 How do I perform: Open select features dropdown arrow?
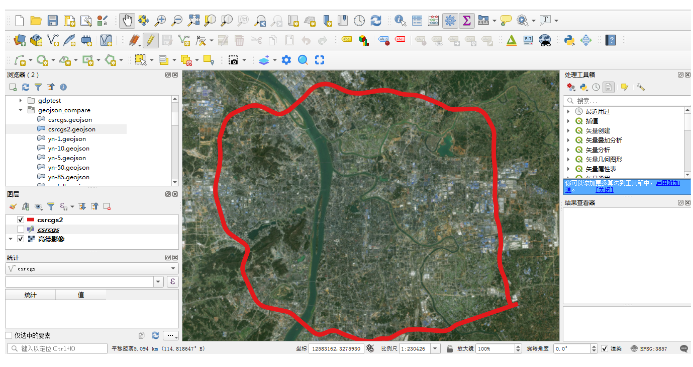pos(152,60)
